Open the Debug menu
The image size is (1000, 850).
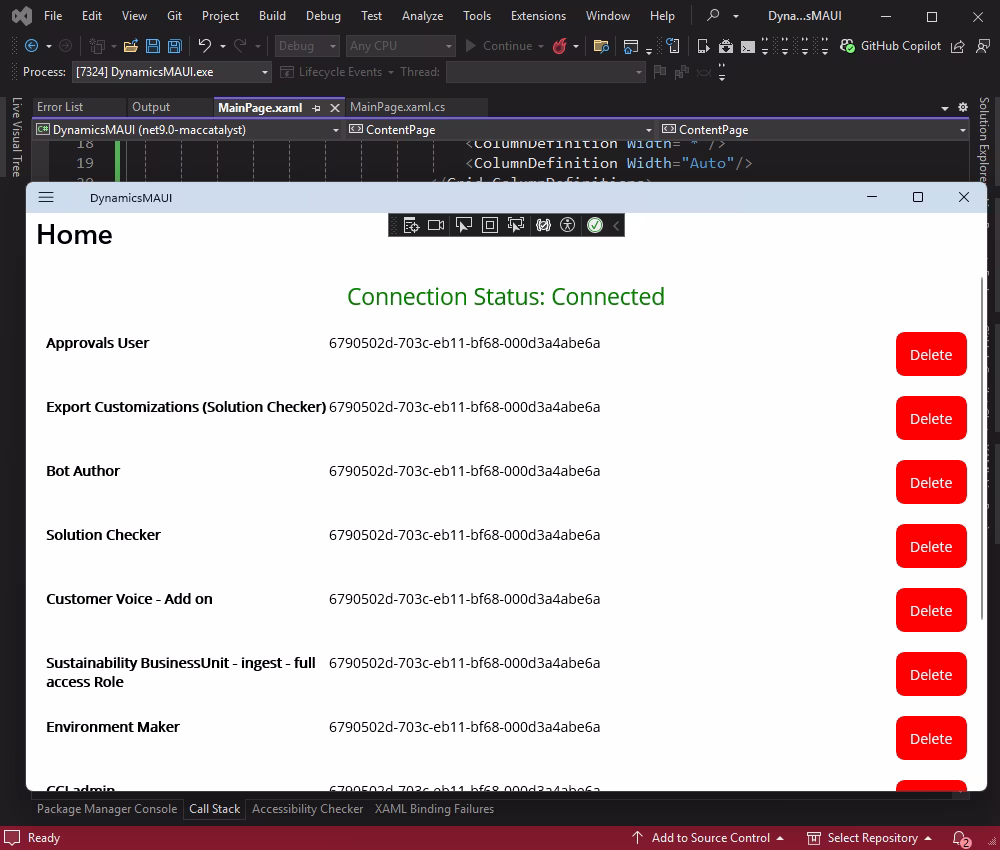click(x=323, y=15)
